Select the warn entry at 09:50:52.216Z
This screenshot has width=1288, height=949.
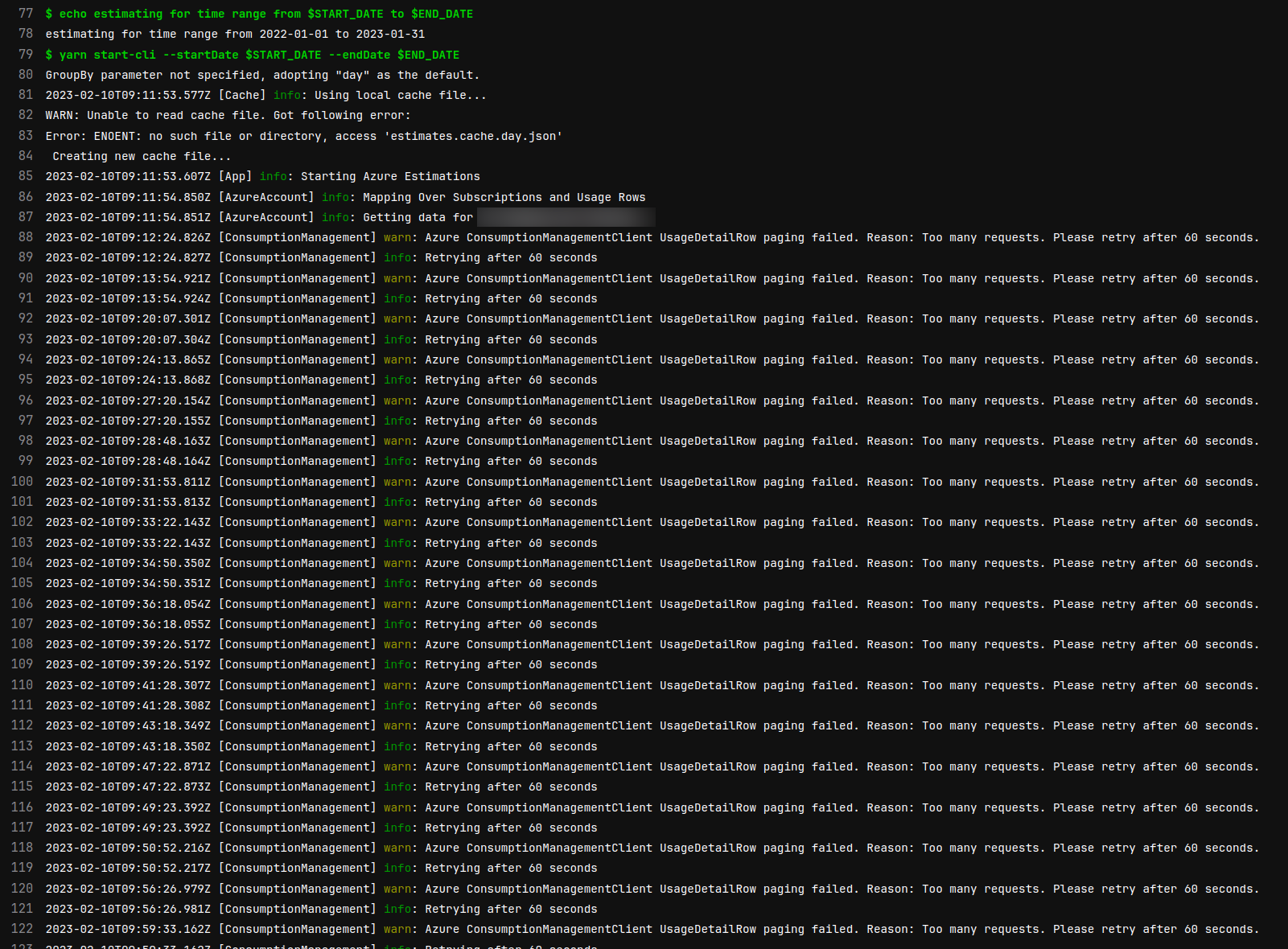point(652,848)
